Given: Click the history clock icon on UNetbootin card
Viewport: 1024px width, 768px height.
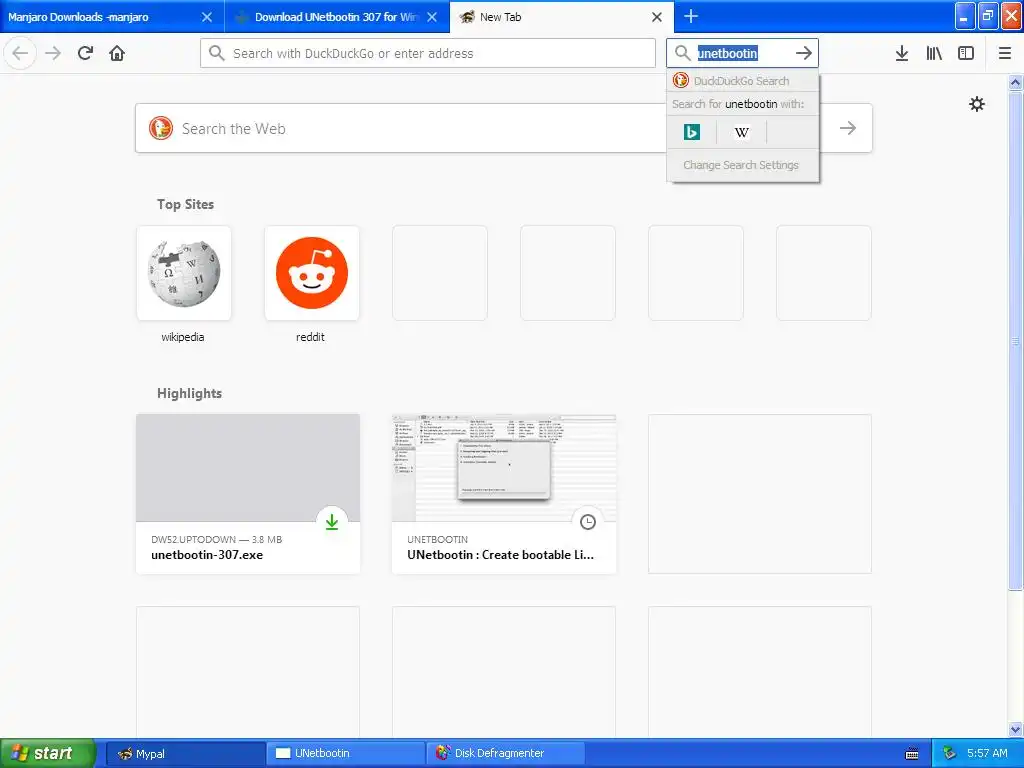Looking at the screenshot, I should tap(588, 522).
